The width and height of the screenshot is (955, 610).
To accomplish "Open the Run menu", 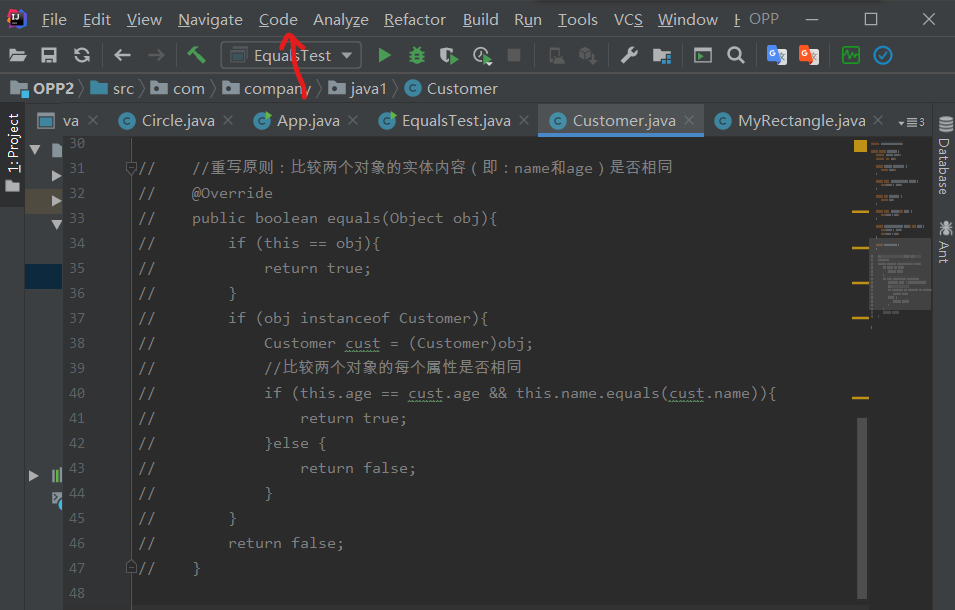I will (x=527, y=19).
